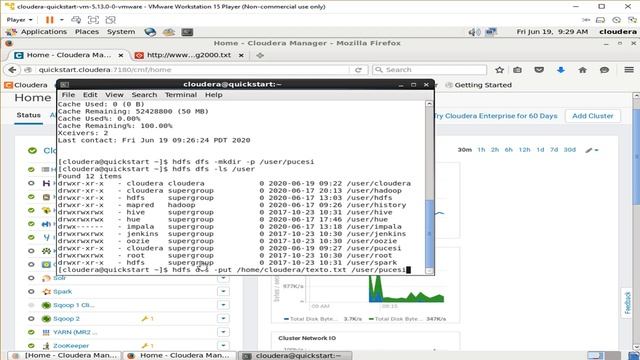This screenshot has width=640, height=360.
Task: Click the Spark service star icon
Action: [x=46, y=291]
